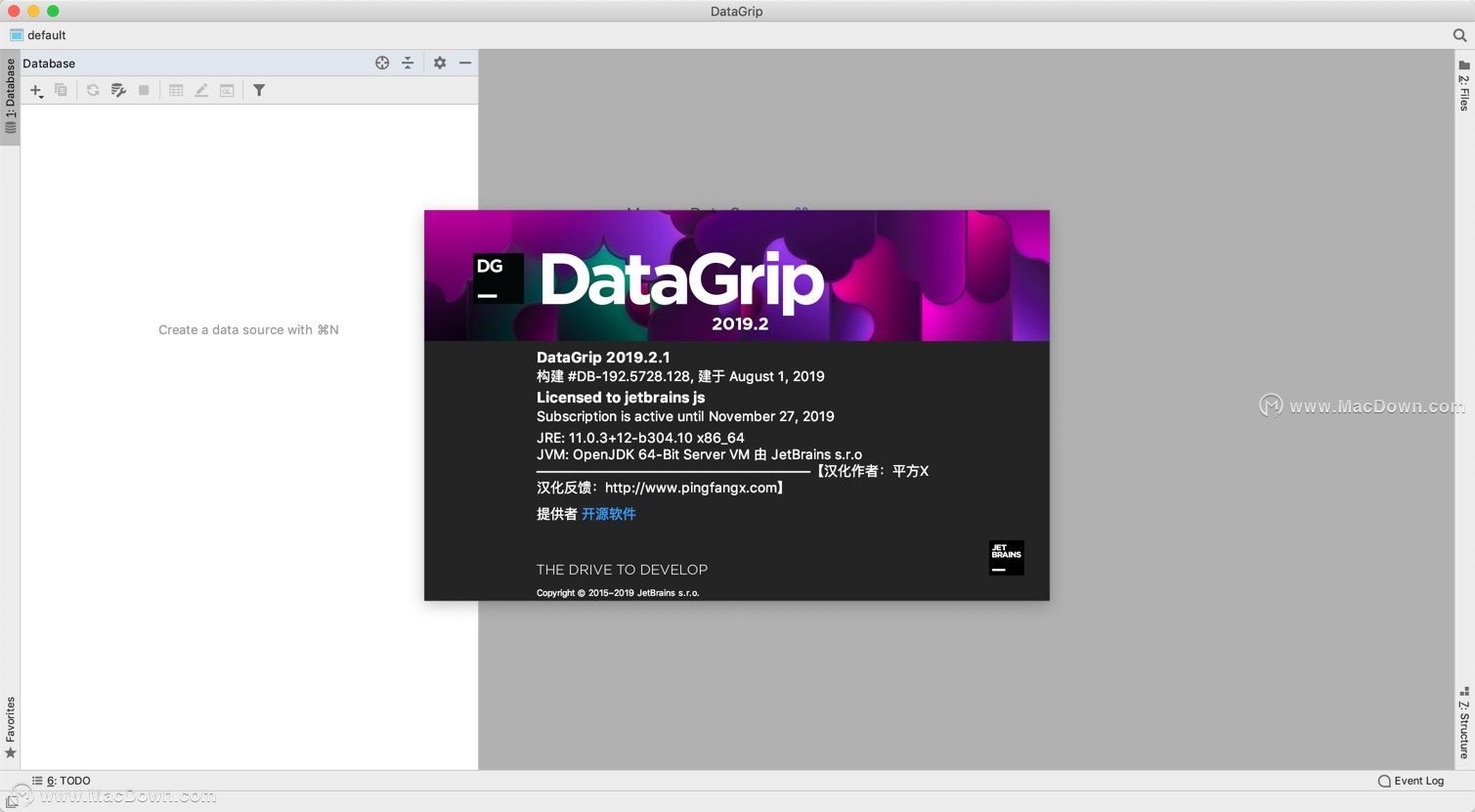Click the 开源软件 link in About dialog
The width and height of the screenshot is (1475, 812).
tap(608, 514)
